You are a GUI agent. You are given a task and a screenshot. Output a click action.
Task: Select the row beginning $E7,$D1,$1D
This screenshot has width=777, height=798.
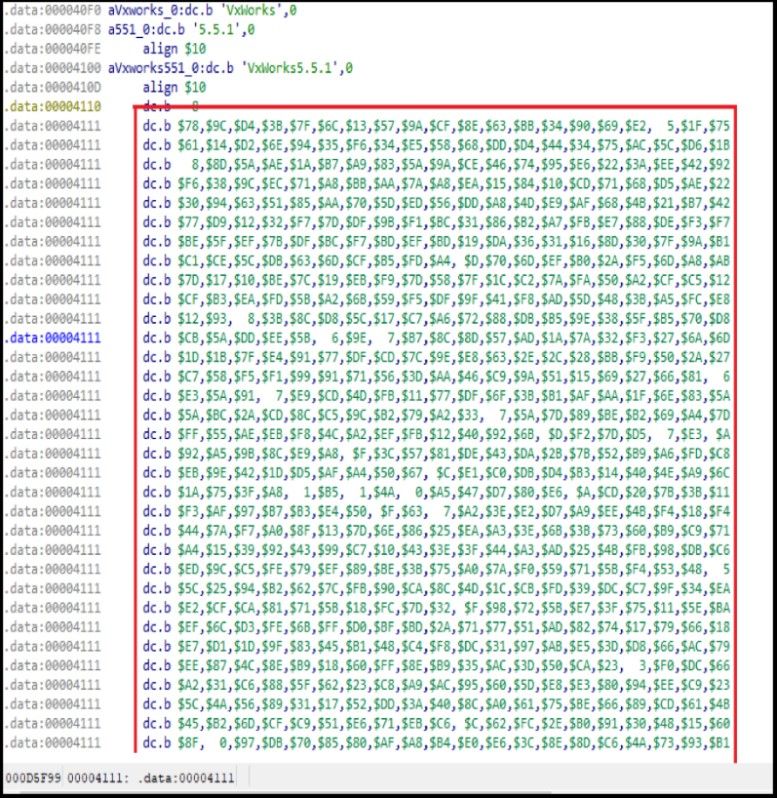coord(436,646)
